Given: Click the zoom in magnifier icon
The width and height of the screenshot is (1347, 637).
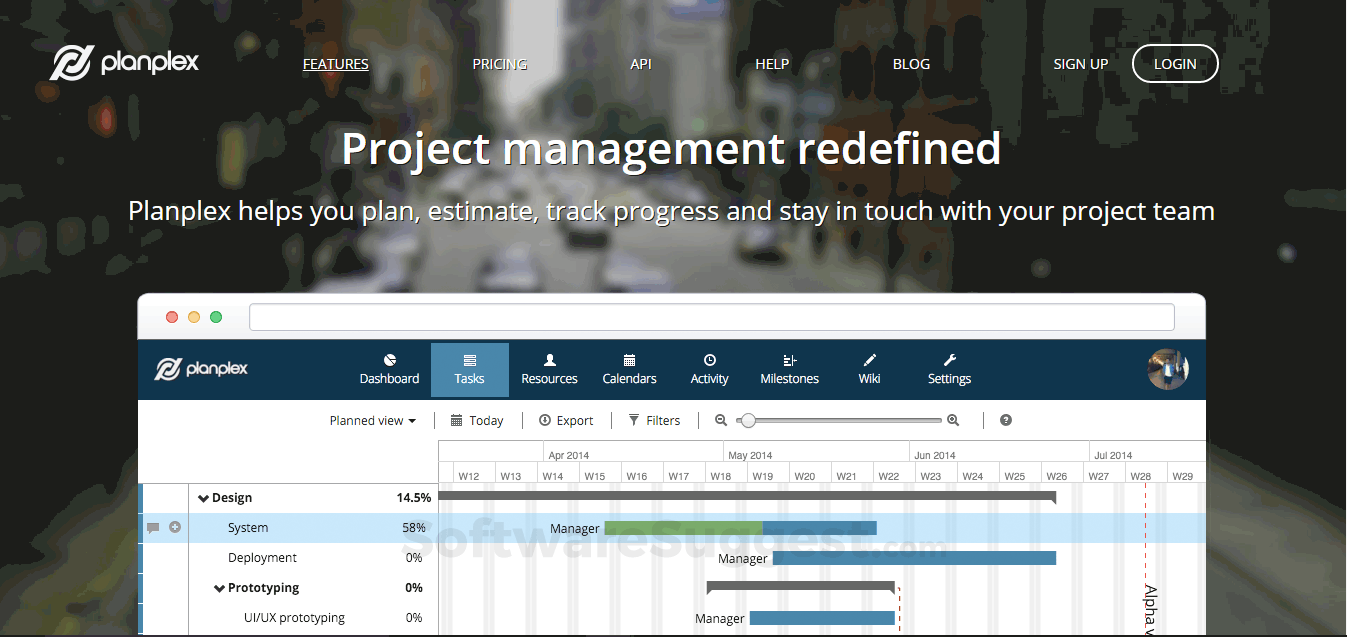Looking at the screenshot, I should (x=953, y=421).
